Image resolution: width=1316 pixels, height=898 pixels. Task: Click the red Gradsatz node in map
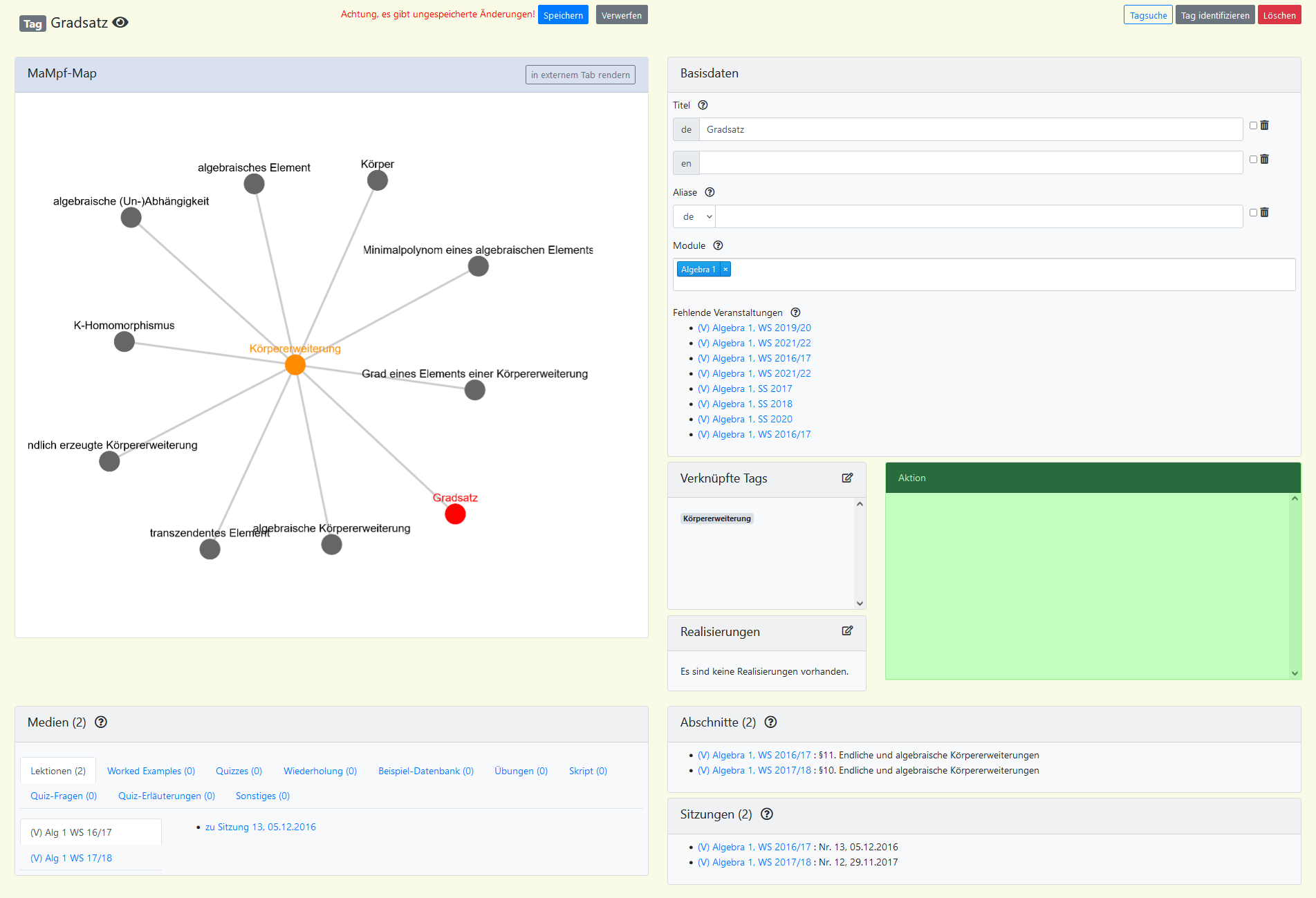click(x=455, y=514)
